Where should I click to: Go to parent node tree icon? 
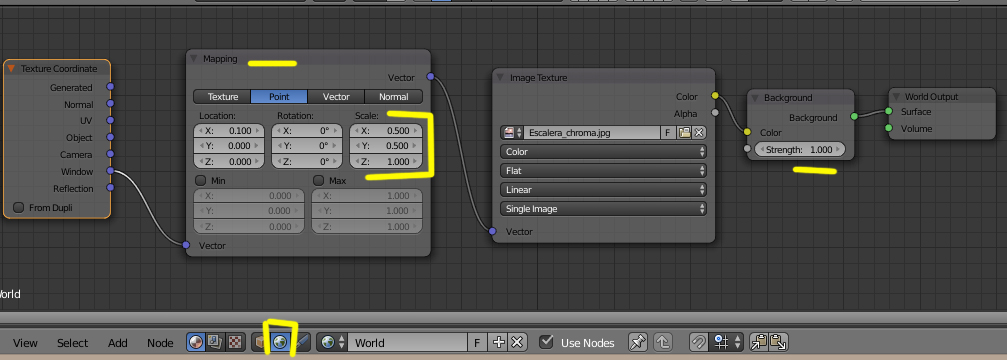click(x=662, y=343)
